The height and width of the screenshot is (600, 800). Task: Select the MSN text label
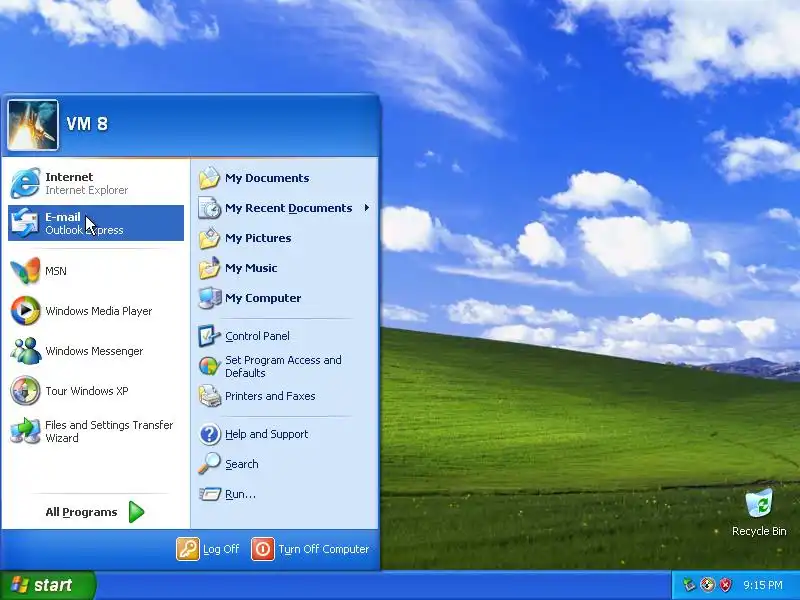pos(56,271)
